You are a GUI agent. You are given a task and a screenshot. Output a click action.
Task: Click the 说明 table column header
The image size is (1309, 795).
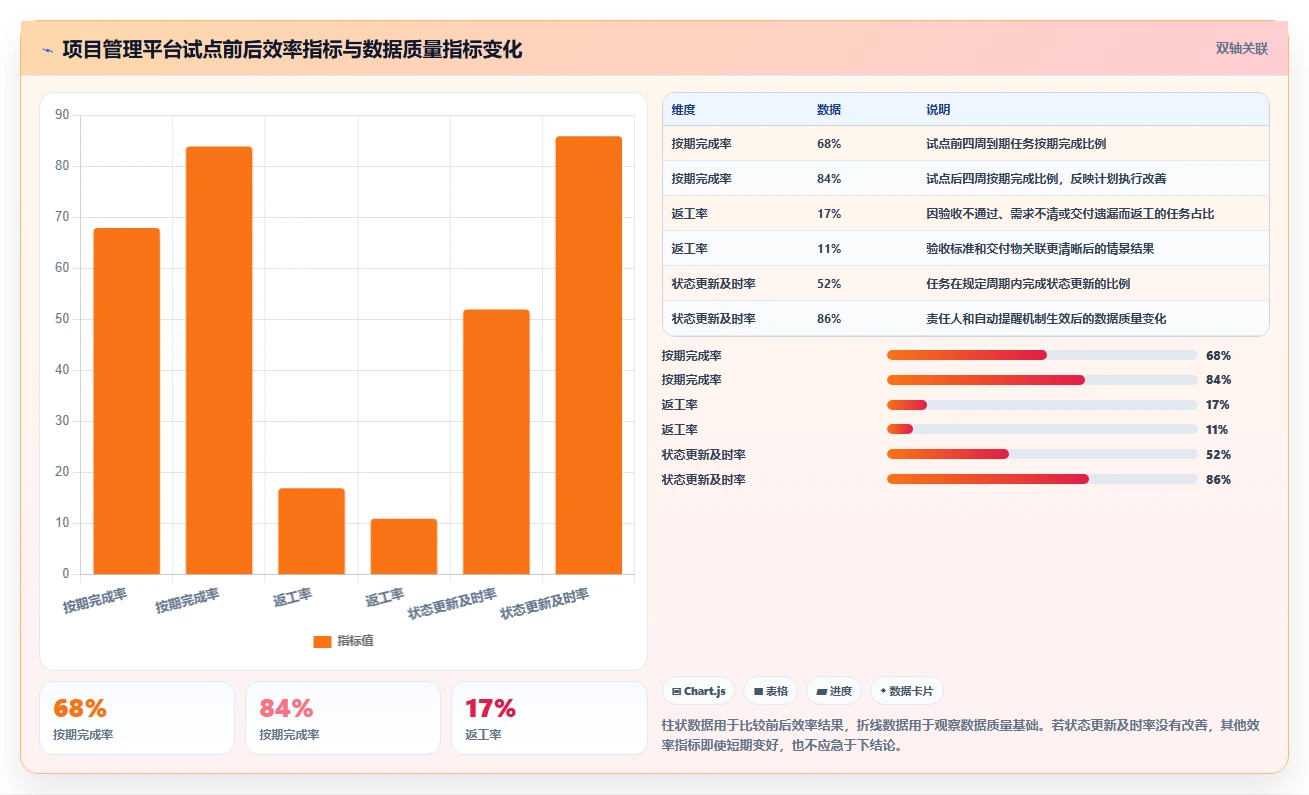(x=939, y=110)
